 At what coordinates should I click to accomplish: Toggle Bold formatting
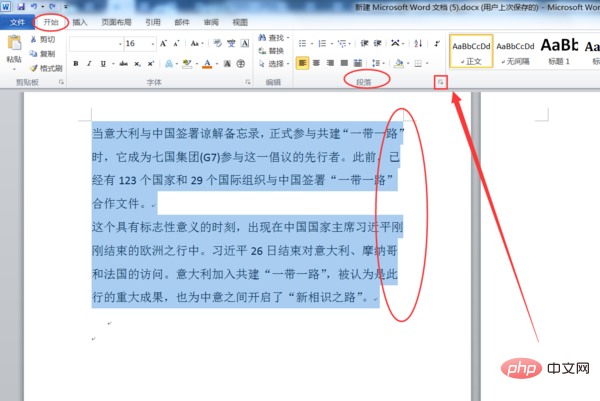[75, 63]
